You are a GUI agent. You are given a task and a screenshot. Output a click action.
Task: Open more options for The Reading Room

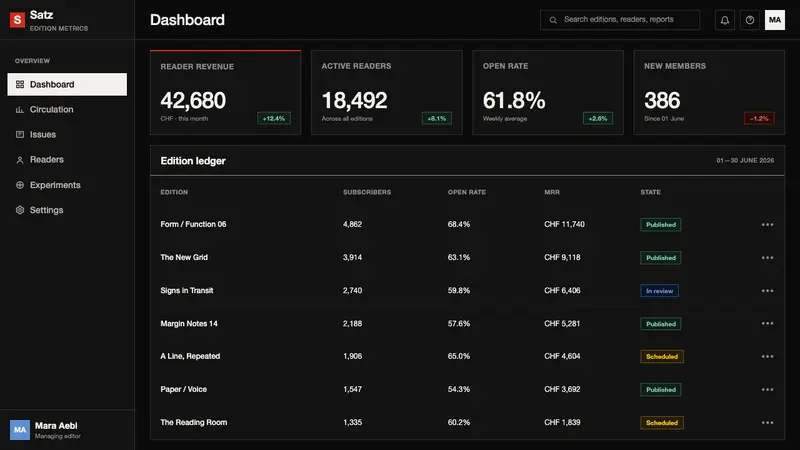coord(767,422)
